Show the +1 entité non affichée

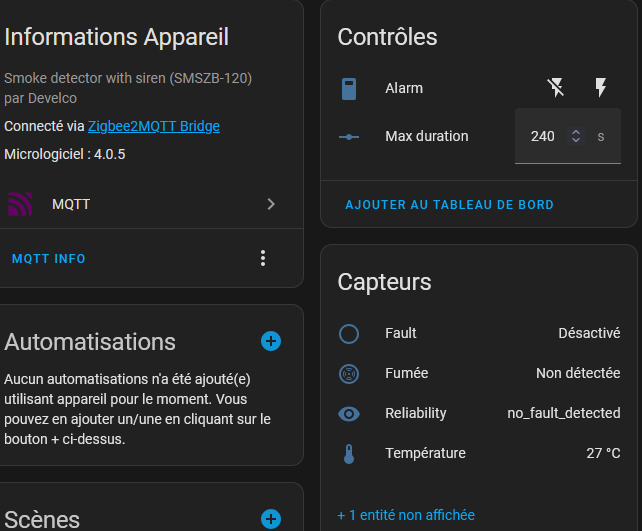[406, 515]
